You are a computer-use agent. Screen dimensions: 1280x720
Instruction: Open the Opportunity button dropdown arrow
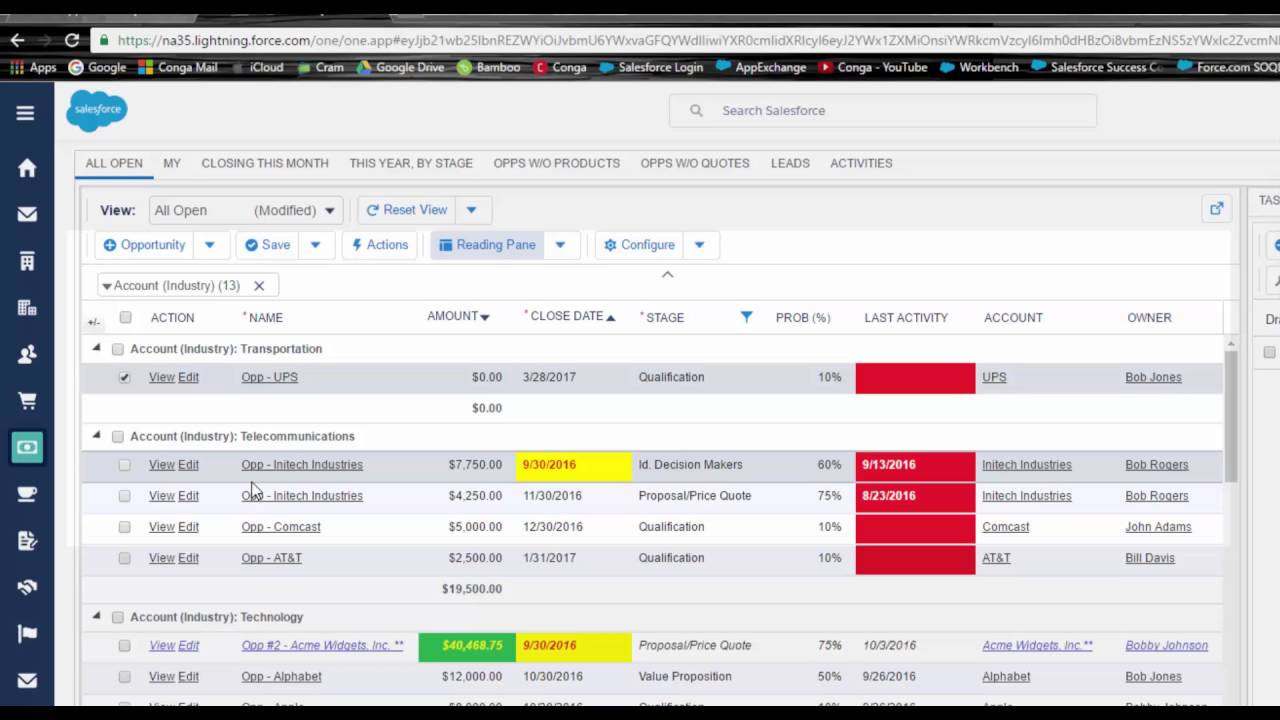209,245
